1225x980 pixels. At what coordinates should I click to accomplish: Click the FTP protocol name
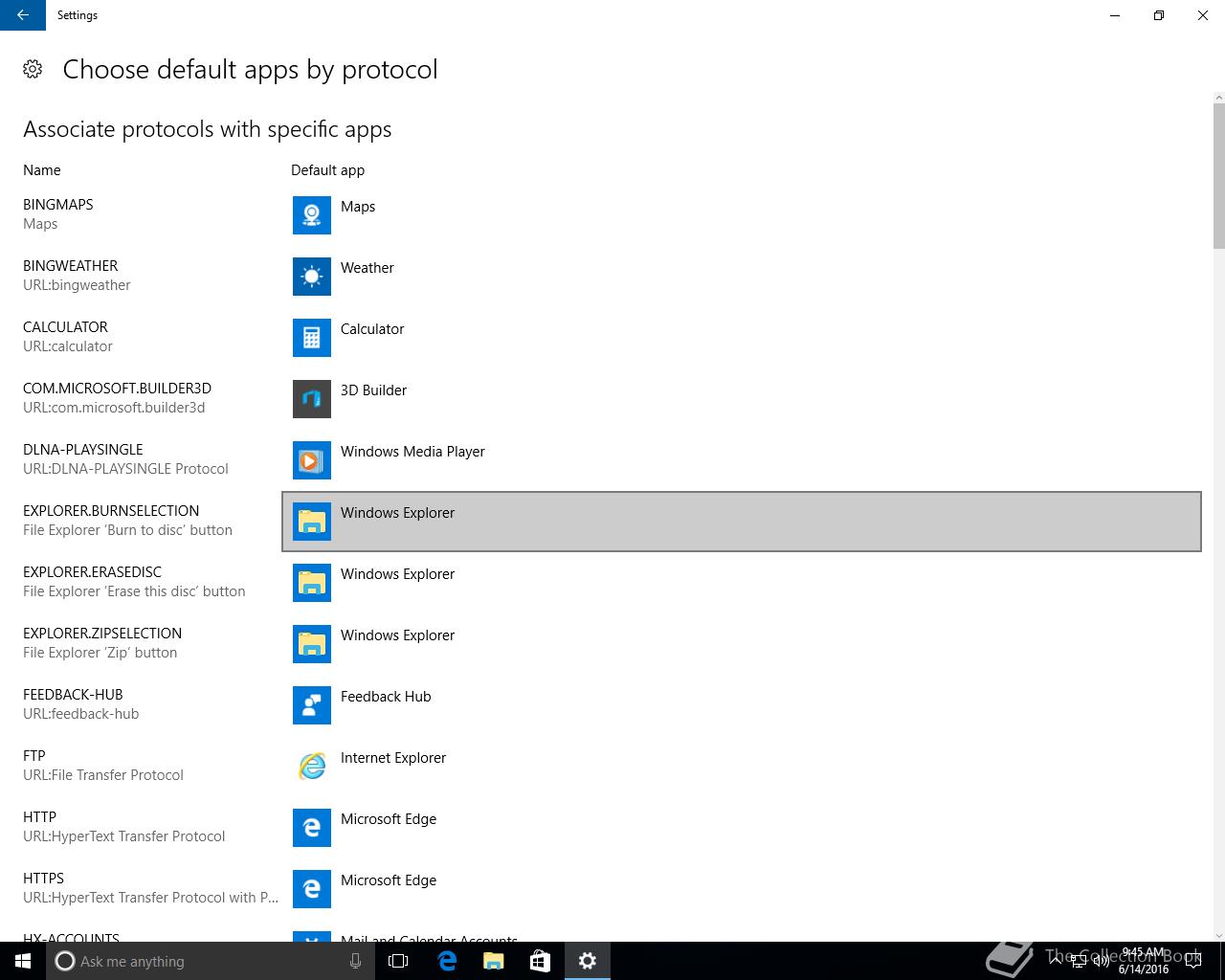[34, 756]
